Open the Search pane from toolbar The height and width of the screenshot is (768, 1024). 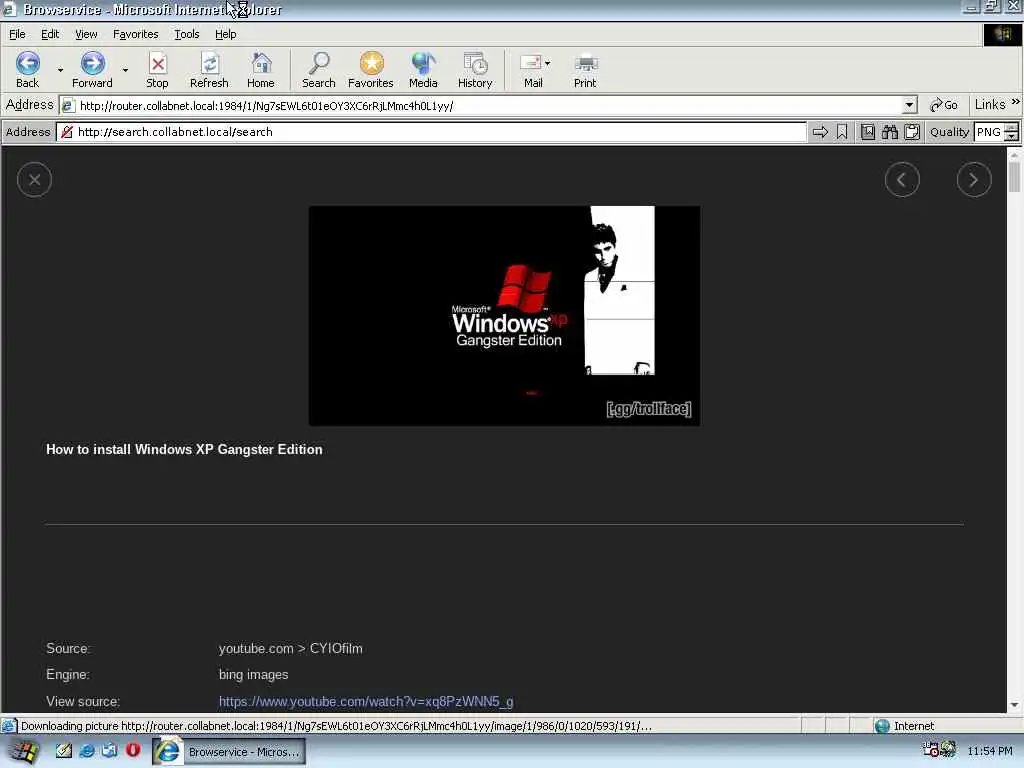(319, 70)
